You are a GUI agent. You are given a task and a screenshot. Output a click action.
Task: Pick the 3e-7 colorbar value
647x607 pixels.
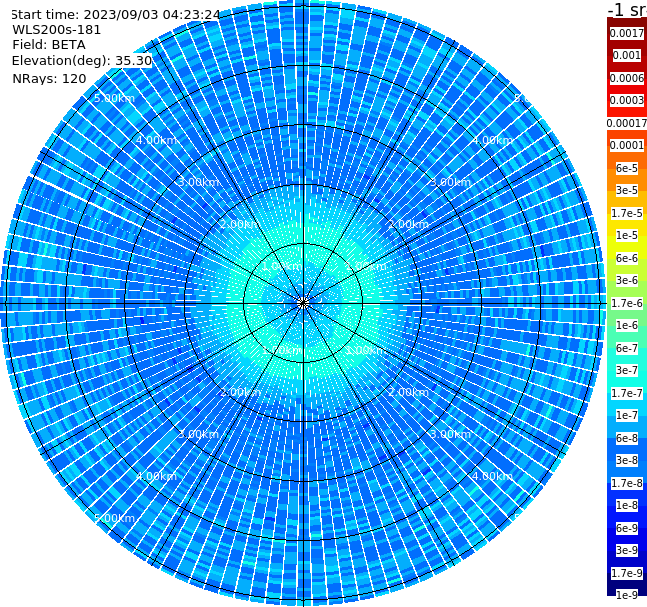627,370
